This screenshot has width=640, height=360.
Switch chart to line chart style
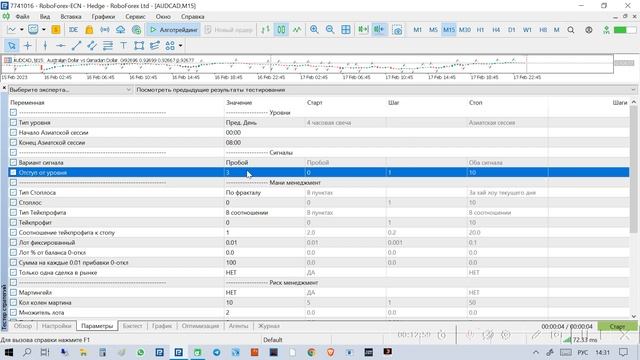coord(297,30)
